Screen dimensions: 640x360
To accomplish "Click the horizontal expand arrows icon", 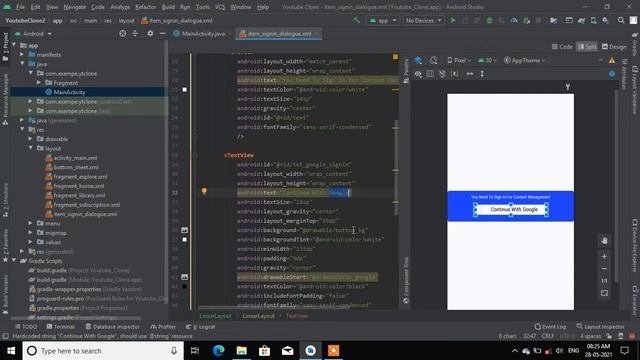I will tap(470, 74).
